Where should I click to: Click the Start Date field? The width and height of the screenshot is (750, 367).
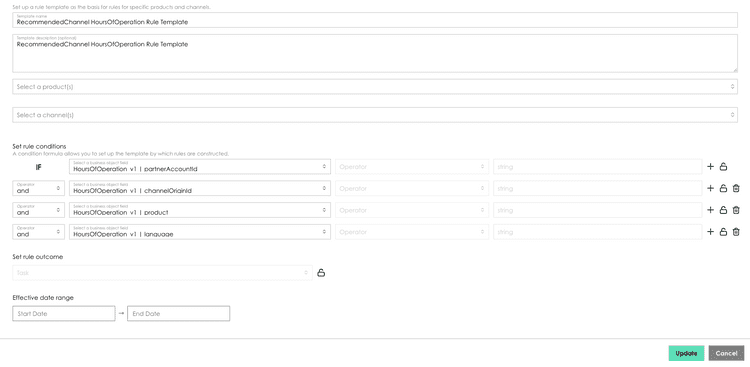coord(64,313)
